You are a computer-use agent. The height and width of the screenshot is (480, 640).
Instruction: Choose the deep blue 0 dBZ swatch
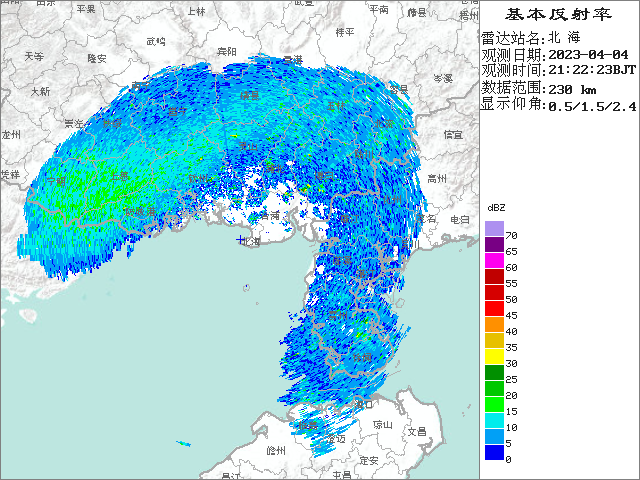tap(494, 452)
